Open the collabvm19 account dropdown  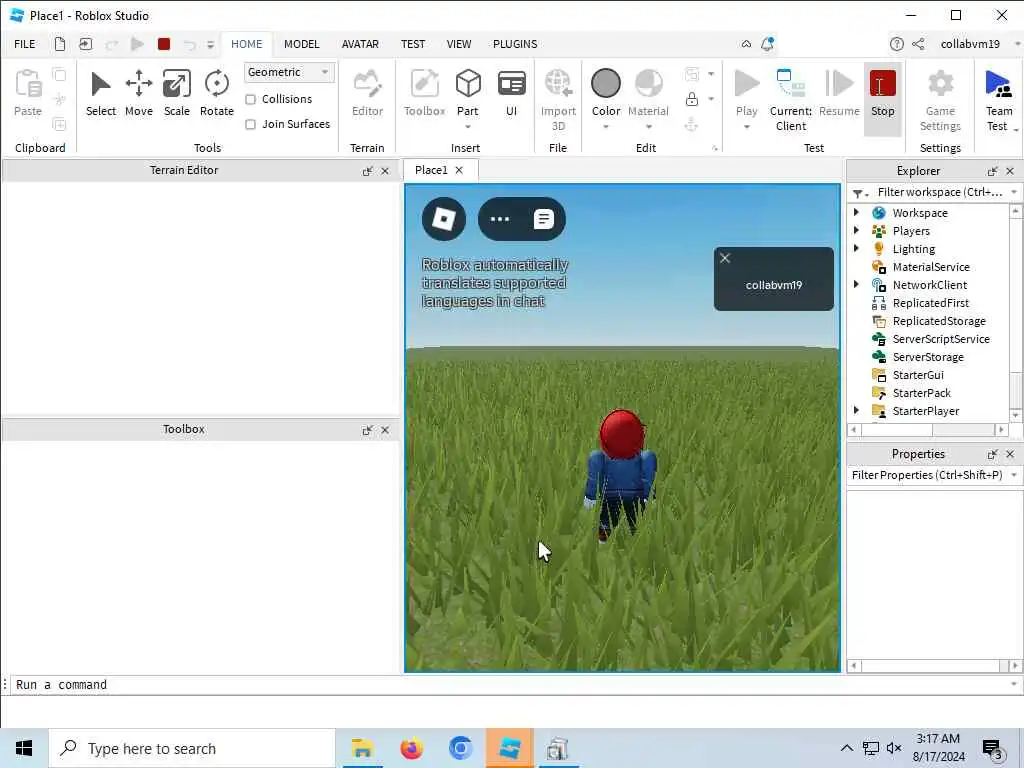click(1017, 44)
